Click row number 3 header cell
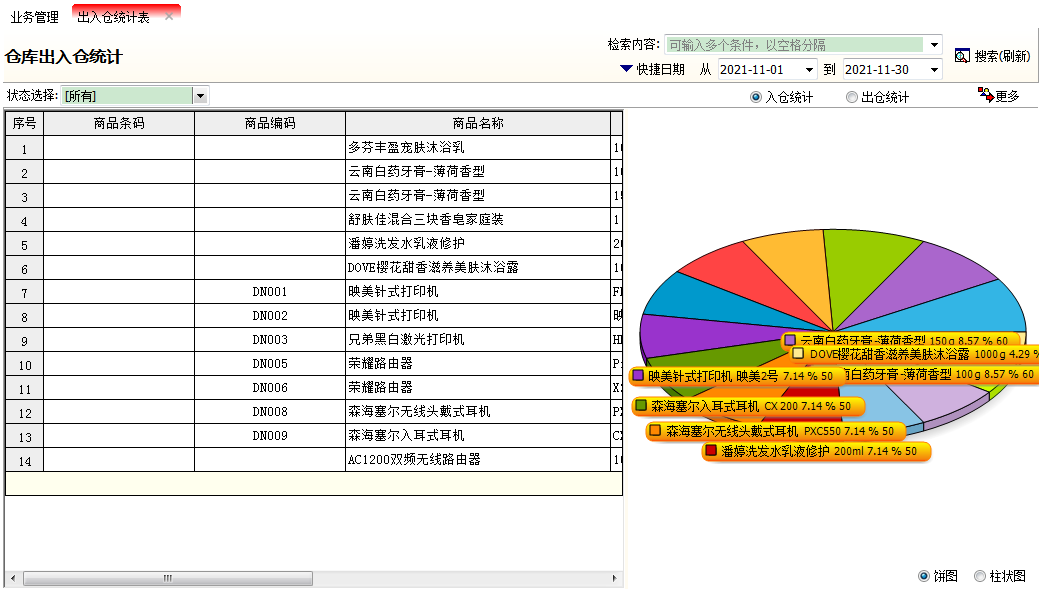The width and height of the screenshot is (1042, 593). 25,196
